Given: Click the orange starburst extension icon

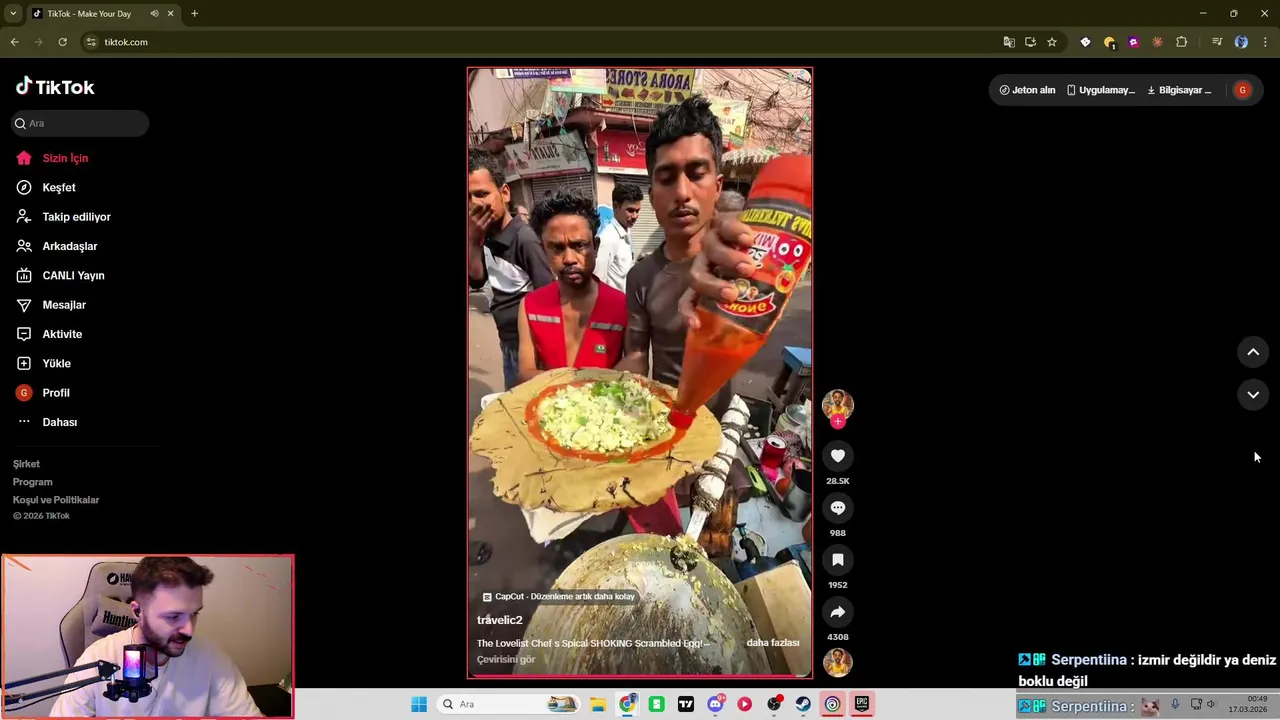Looking at the screenshot, I should click(x=1157, y=42).
